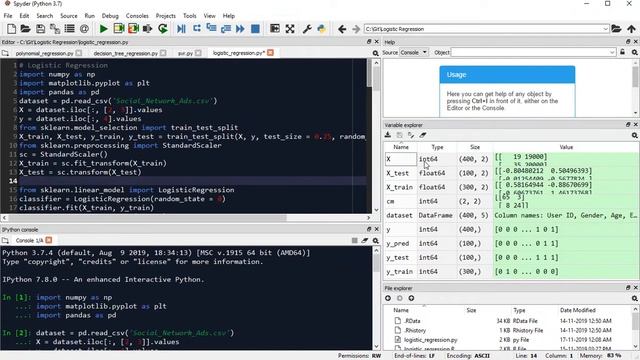Click the Permissions RW status bar entry
Screen dimensions: 640x360
(359, 356)
